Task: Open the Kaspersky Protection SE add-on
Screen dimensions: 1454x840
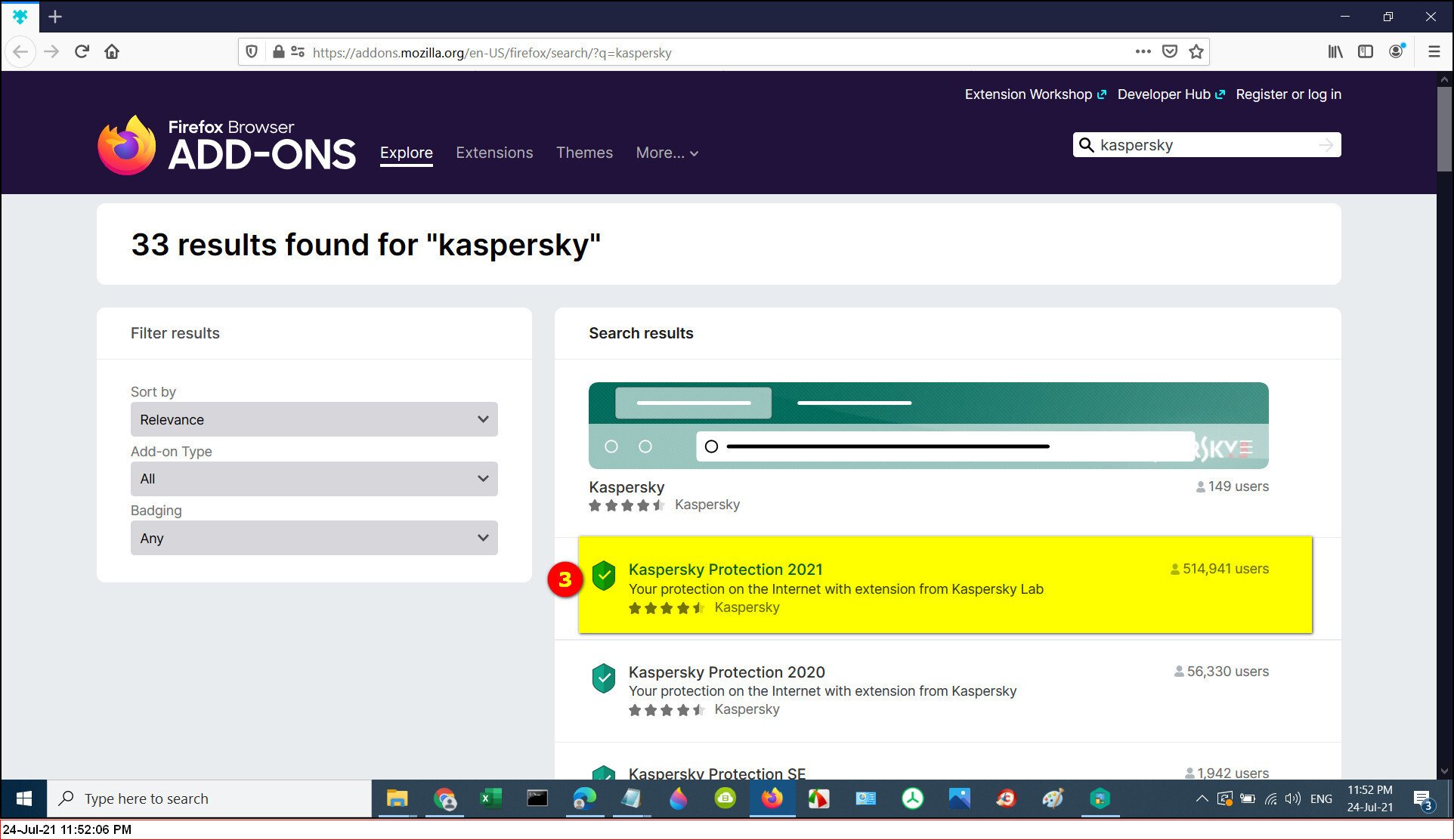Action: pos(717,773)
